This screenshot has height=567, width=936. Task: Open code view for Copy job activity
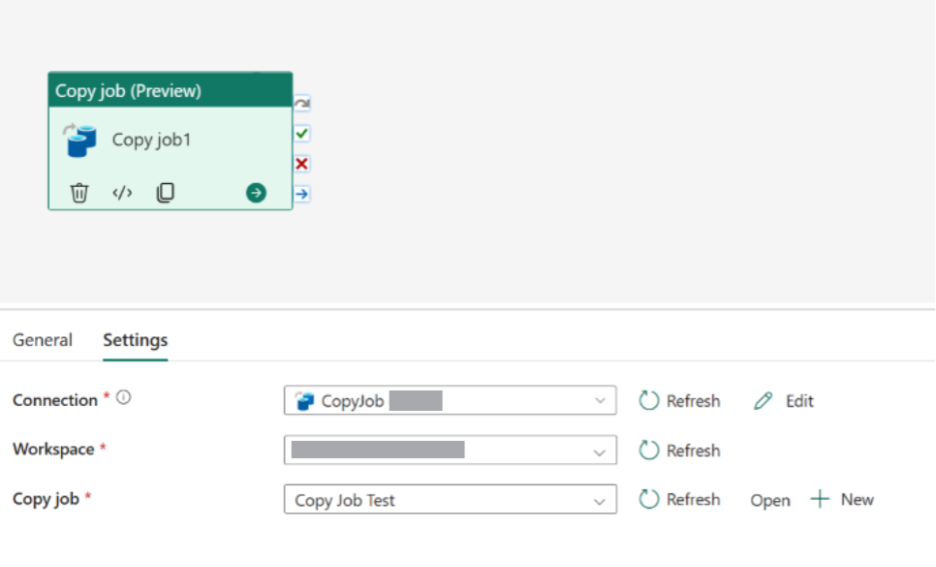point(122,193)
